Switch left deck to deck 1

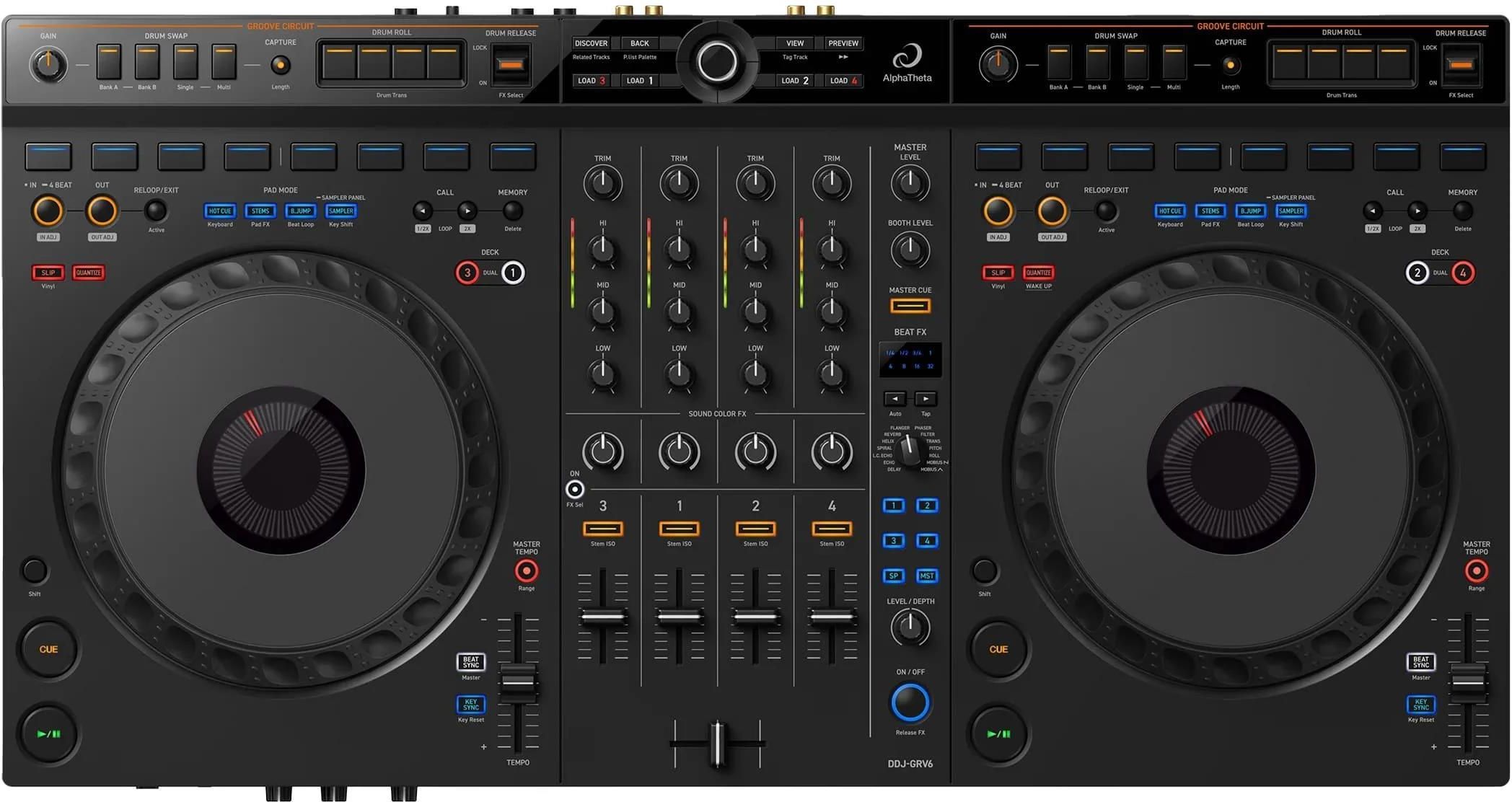(513, 273)
